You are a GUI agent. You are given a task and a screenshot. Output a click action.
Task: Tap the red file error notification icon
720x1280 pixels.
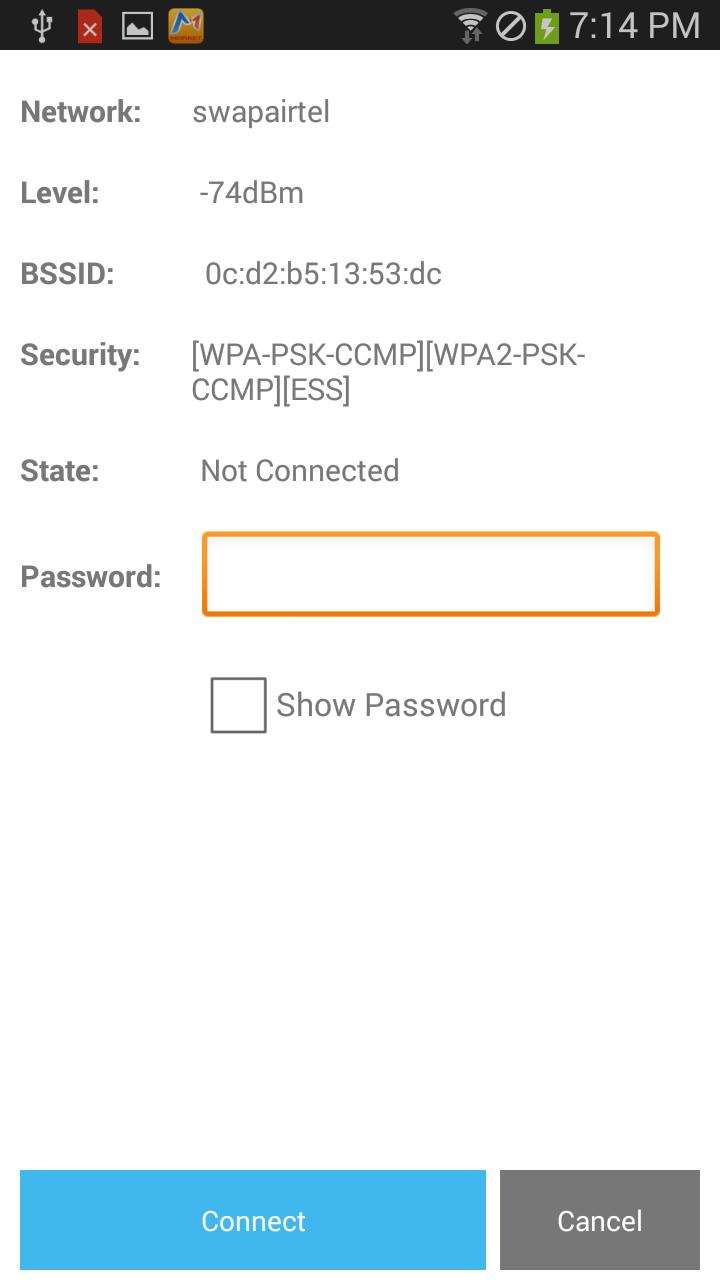coord(90,26)
